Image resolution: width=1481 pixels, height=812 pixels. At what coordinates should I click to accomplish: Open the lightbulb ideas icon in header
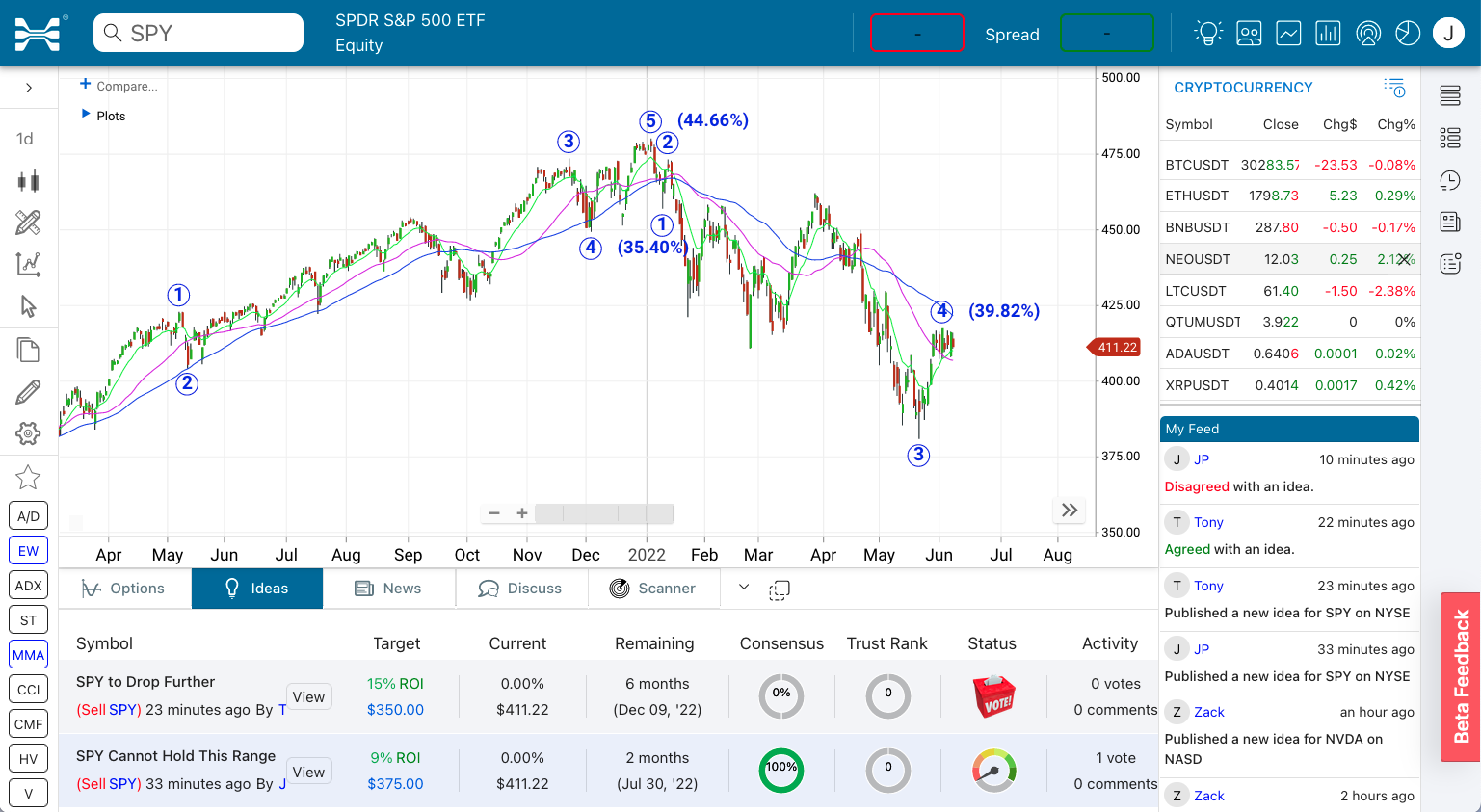pyautogui.click(x=1207, y=33)
